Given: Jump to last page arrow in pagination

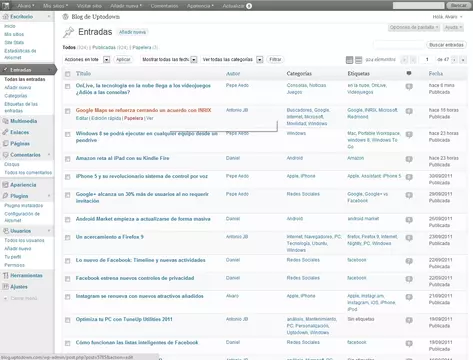Looking at the screenshot, I should 463,60.
